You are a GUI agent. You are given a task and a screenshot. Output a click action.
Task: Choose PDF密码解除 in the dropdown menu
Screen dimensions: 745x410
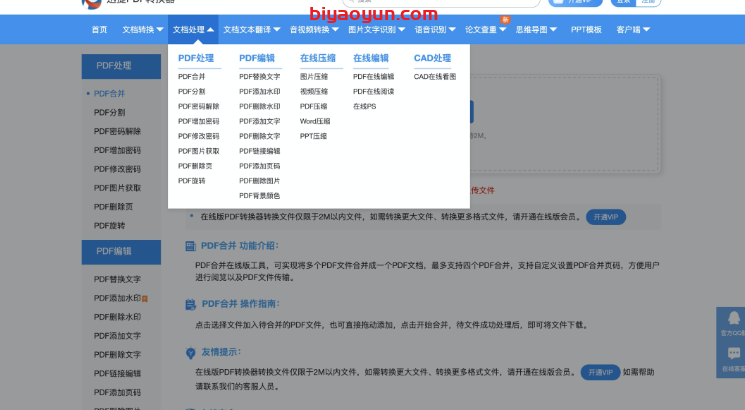pos(199,106)
